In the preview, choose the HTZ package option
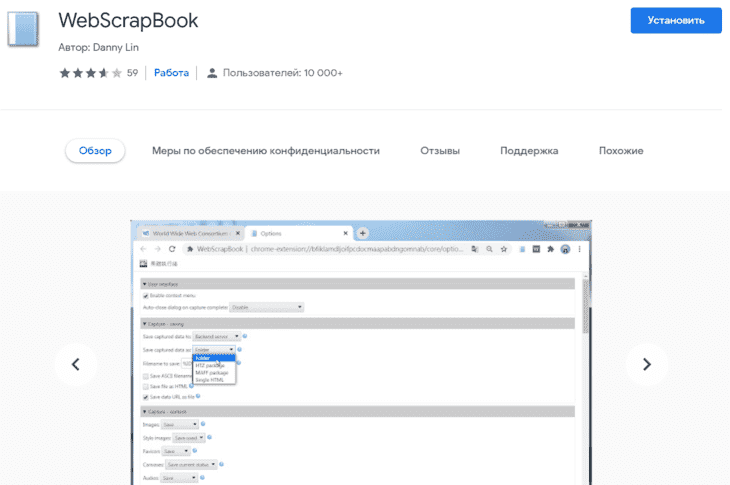The image size is (730, 485). pyautogui.click(x=214, y=365)
